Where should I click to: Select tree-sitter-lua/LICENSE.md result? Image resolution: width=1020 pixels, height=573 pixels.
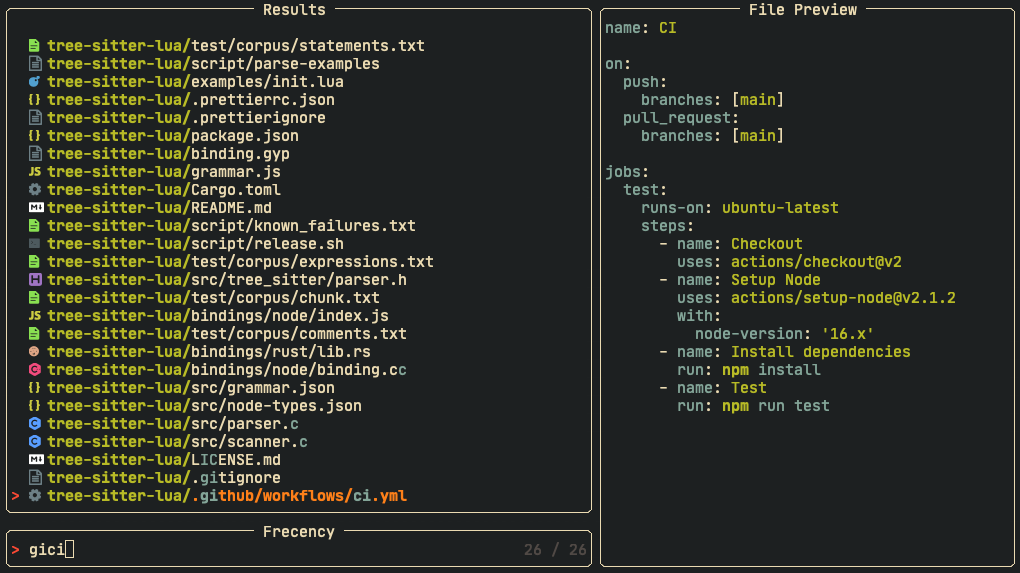point(164,460)
